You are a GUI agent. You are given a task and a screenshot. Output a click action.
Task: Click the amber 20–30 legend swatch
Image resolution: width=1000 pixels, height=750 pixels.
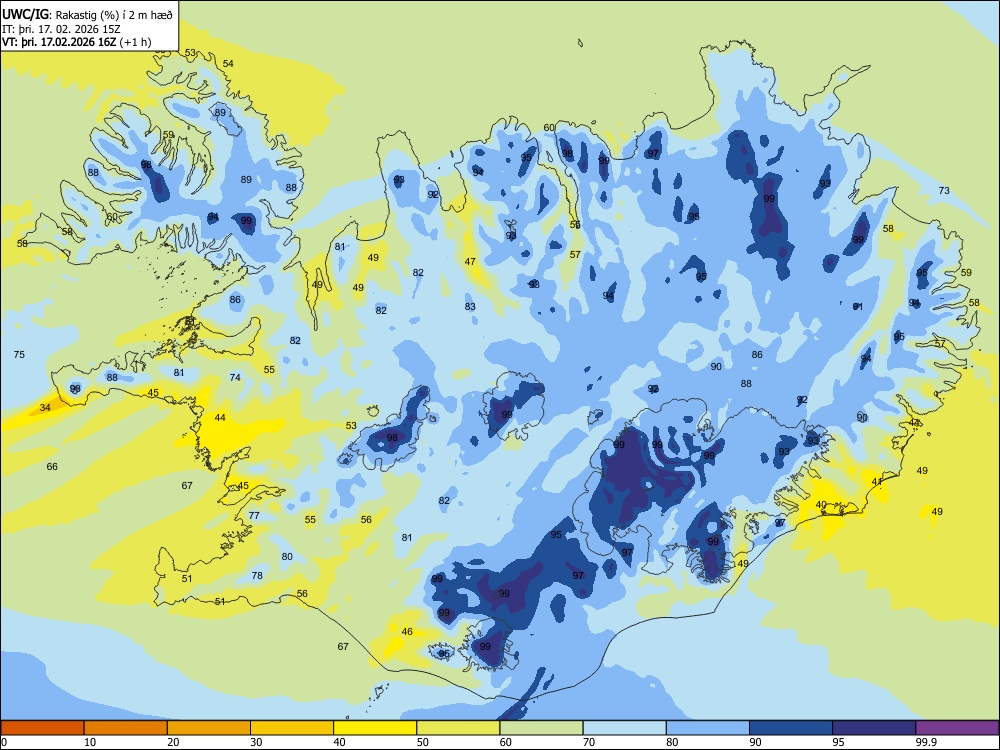point(209,728)
